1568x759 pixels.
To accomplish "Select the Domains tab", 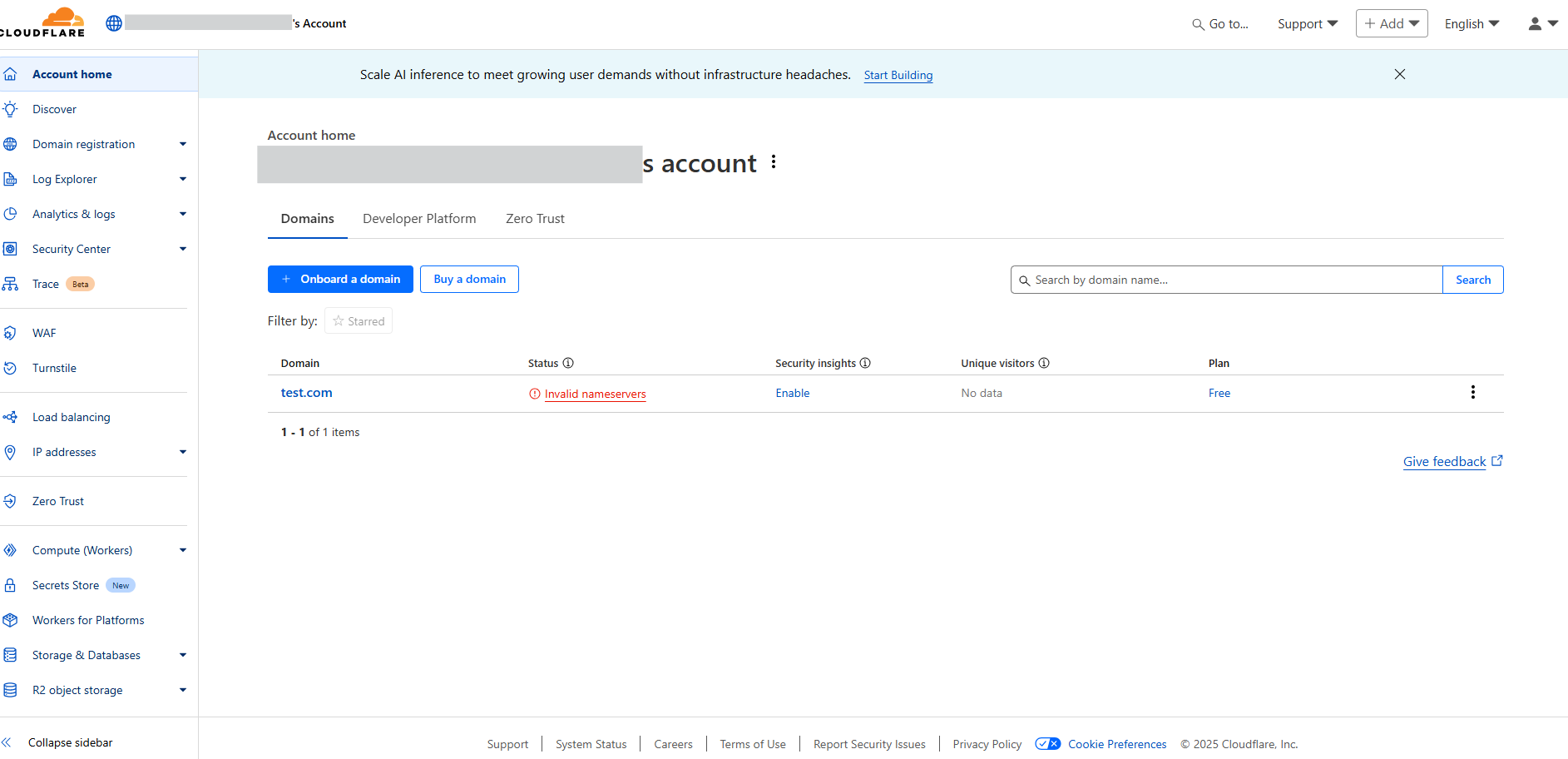I will click(x=308, y=218).
